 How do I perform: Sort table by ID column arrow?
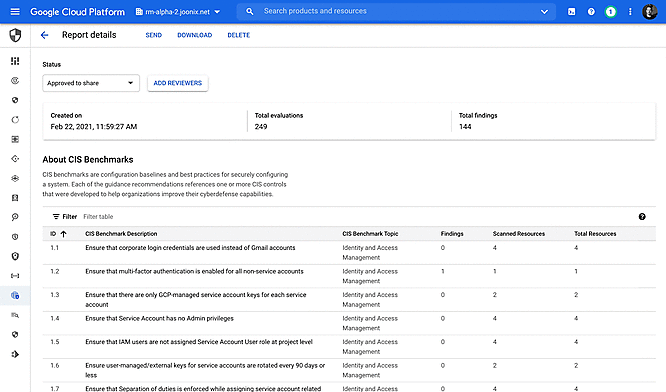pyautogui.click(x=63, y=234)
